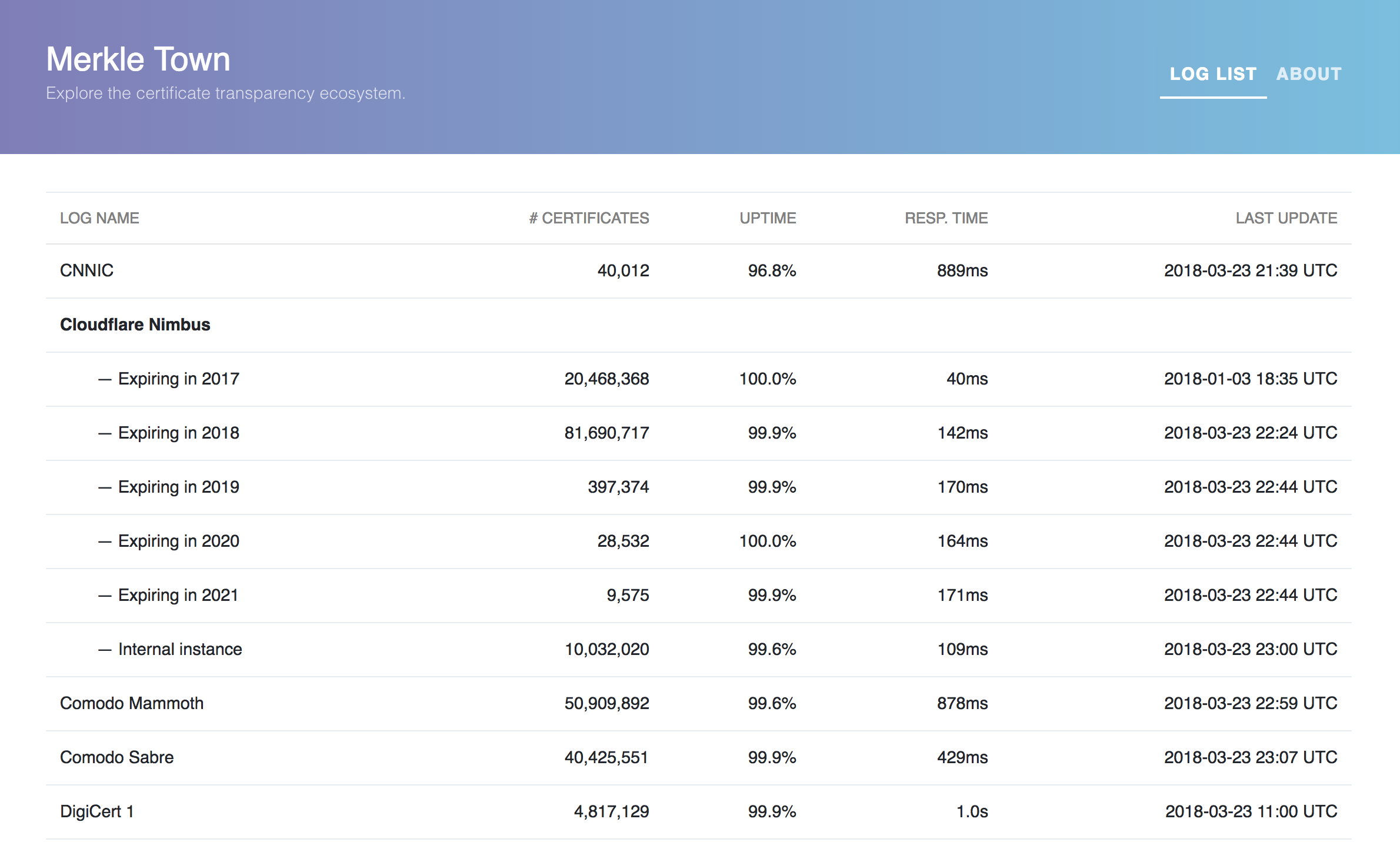Image resolution: width=1400 pixels, height=849 pixels.
Task: Click the 50,909,892 certificate count
Action: coord(607,703)
